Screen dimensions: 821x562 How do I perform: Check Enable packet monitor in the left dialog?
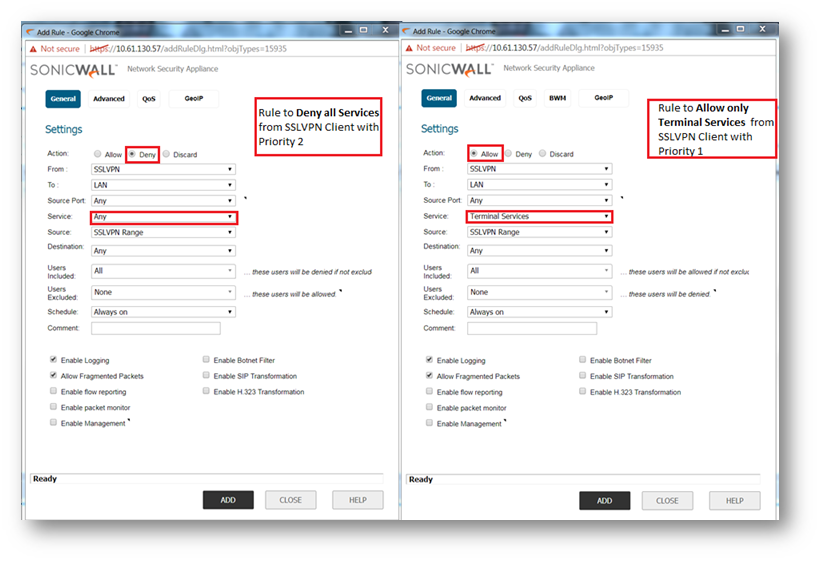point(53,408)
